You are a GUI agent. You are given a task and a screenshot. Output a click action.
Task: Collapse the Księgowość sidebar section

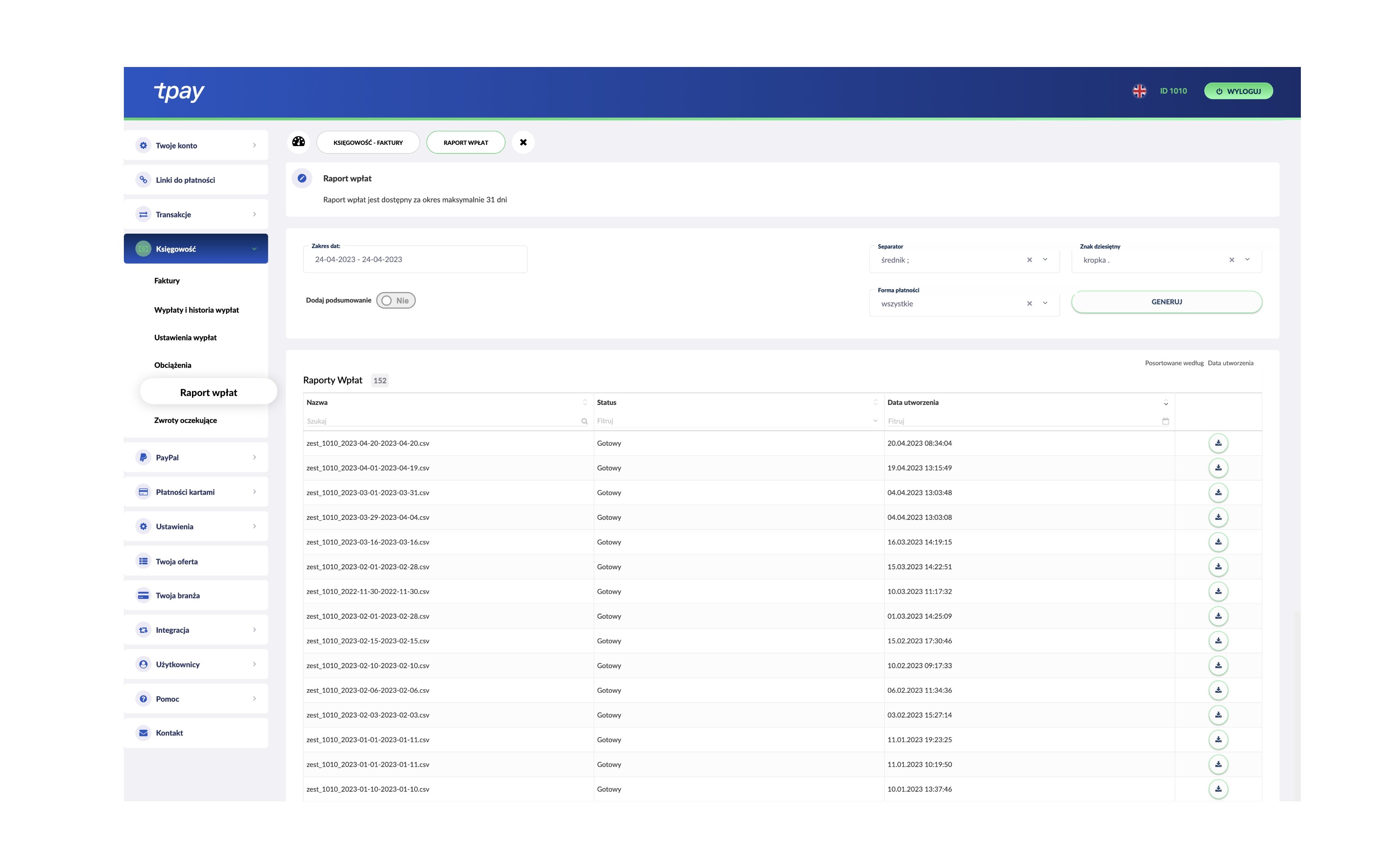coord(254,248)
